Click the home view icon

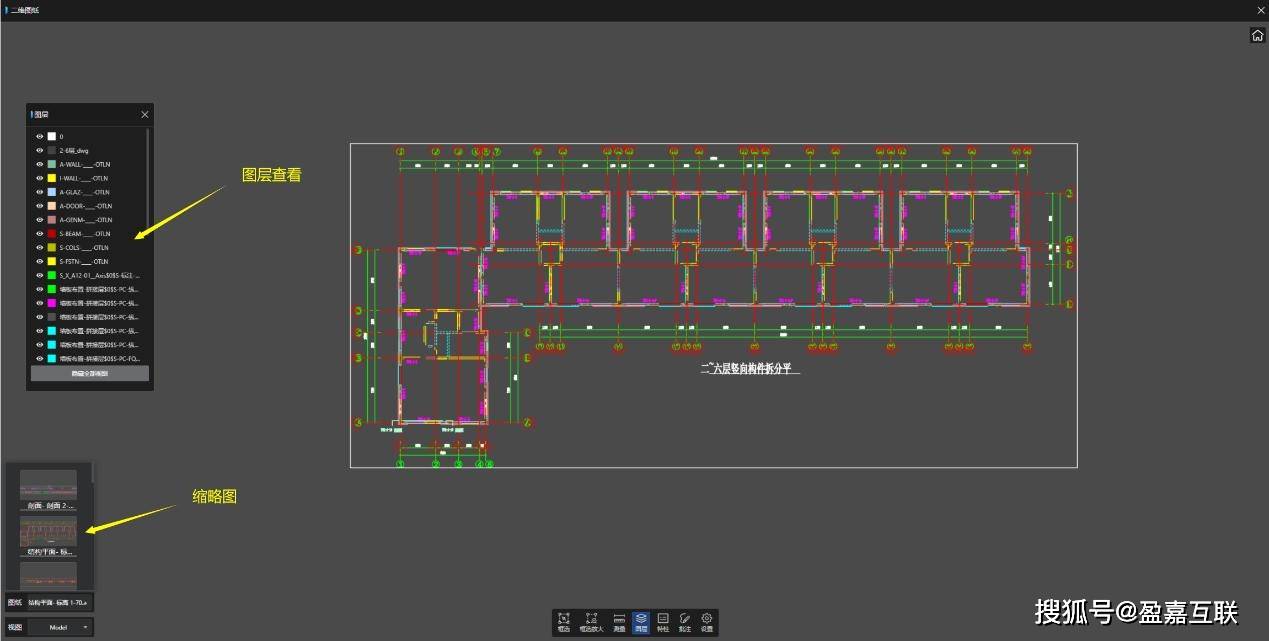click(1257, 36)
